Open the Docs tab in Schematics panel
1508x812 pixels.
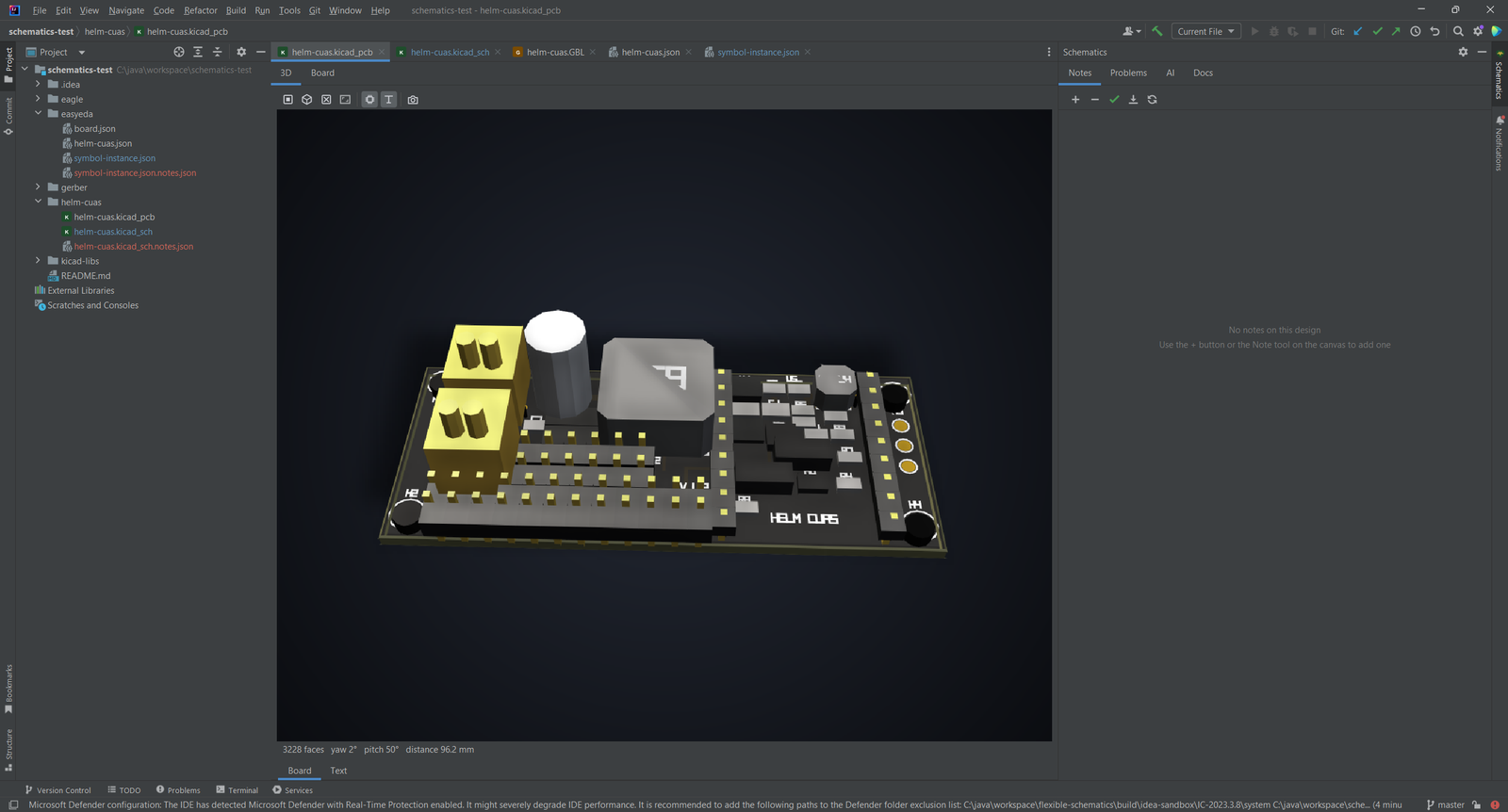pos(1203,73)
